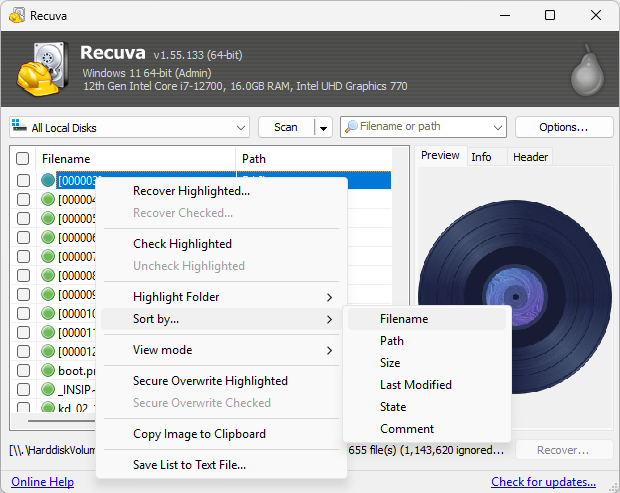Open the Options... dialog
Screen dimensions: 620x493
[x=564, y=127]
